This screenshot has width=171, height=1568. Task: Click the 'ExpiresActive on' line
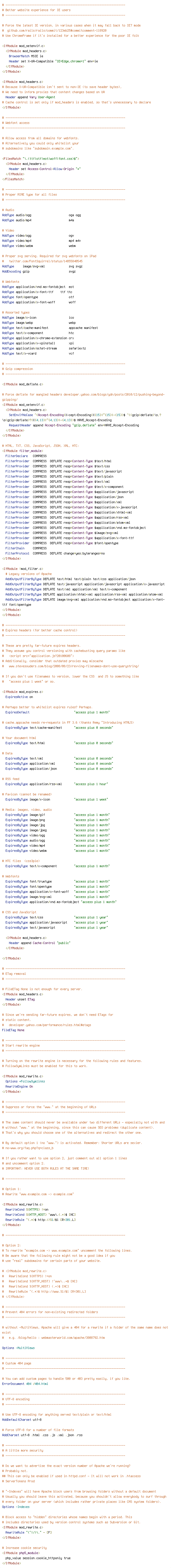(x=19, y=697)
